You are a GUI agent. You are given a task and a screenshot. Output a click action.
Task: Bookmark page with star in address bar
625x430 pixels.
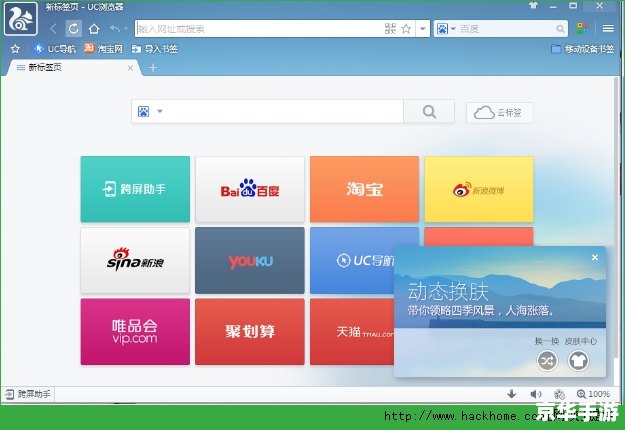(x=406, y=29)
